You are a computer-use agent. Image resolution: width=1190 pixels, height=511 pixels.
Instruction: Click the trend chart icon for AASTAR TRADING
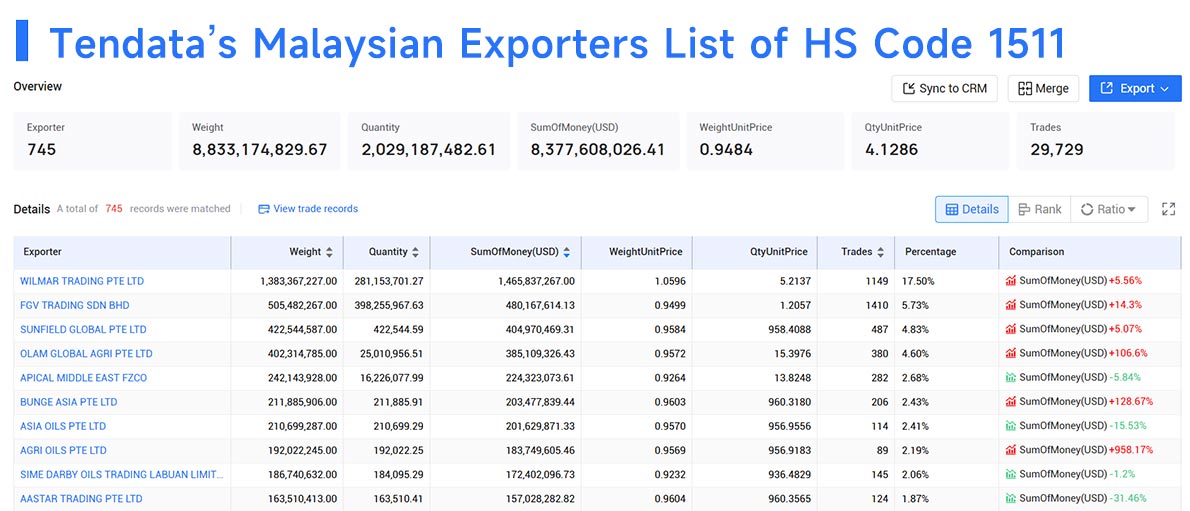[1011, 499]
